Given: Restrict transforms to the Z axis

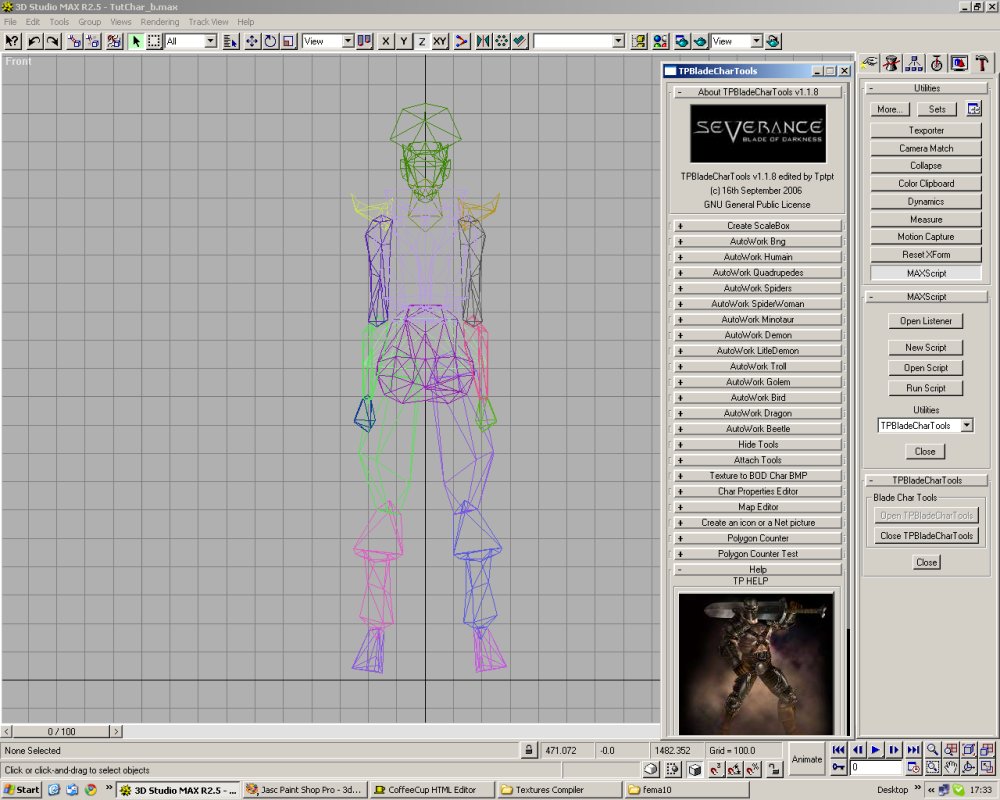Looking at the screenshot, I should (422, 41).
